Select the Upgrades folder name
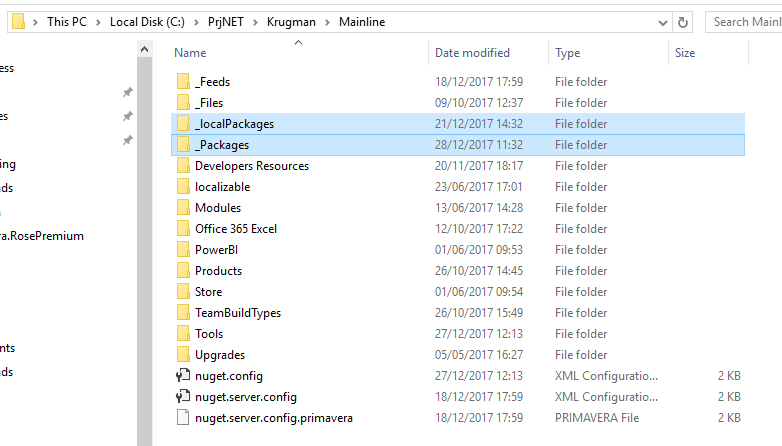The image size is (782, 446). (x=220, y=355)
